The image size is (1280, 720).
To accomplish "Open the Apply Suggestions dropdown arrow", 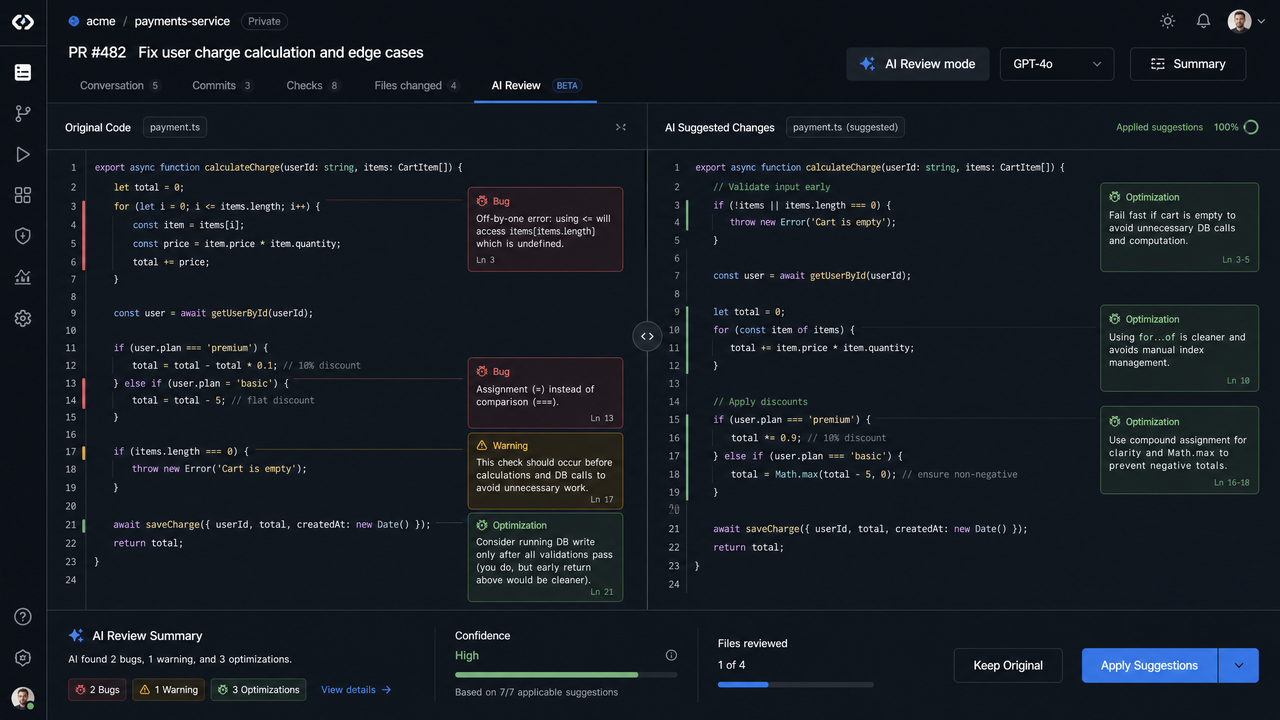I will coord(1239,665).
